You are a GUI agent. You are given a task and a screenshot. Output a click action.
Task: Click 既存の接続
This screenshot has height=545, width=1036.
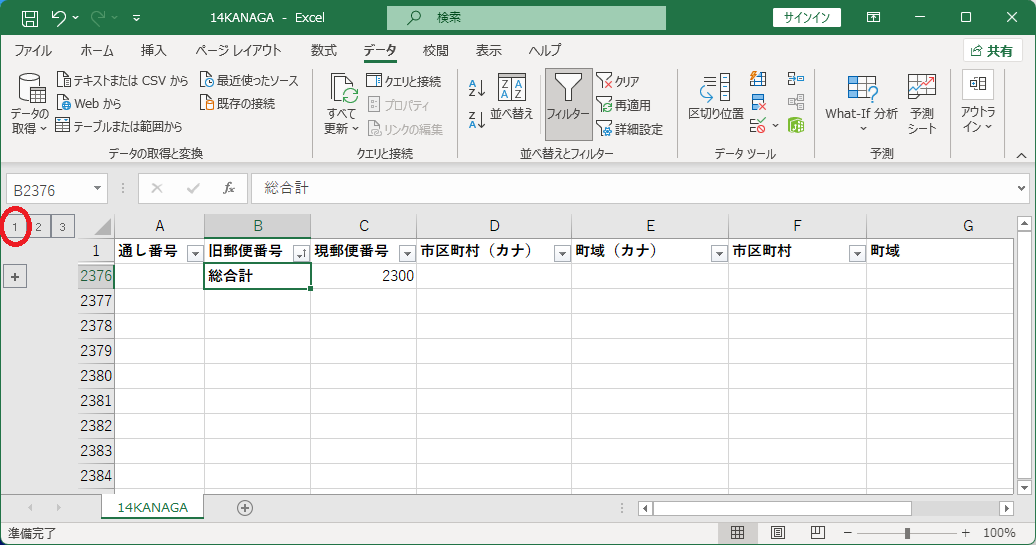[x=237, y=104]
